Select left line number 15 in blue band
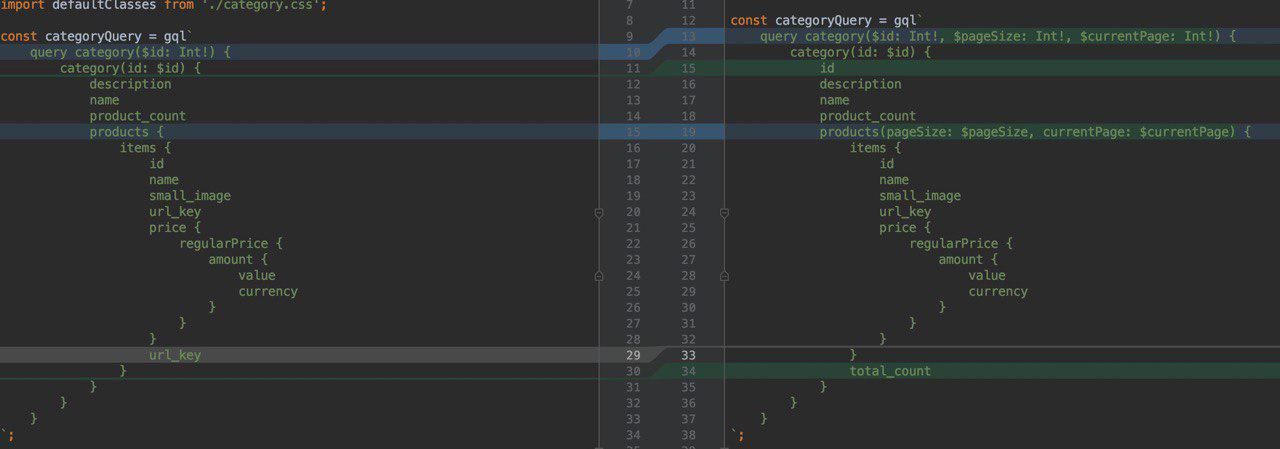Viewport: 1280px width, 449px height. pyautogui.click(x=632, y=132)
